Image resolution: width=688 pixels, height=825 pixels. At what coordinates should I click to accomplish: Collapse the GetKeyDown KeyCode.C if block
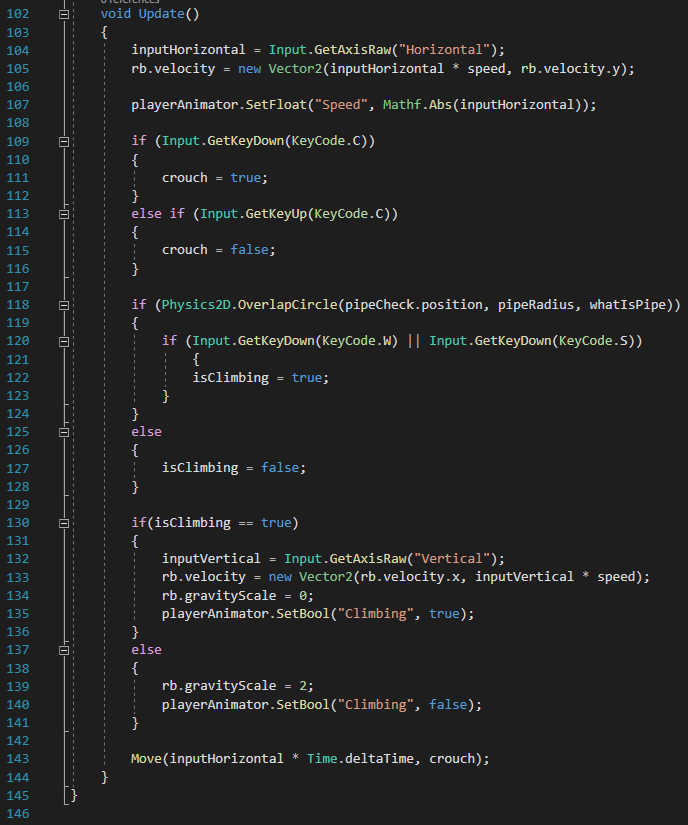click(x=65, y=142)
